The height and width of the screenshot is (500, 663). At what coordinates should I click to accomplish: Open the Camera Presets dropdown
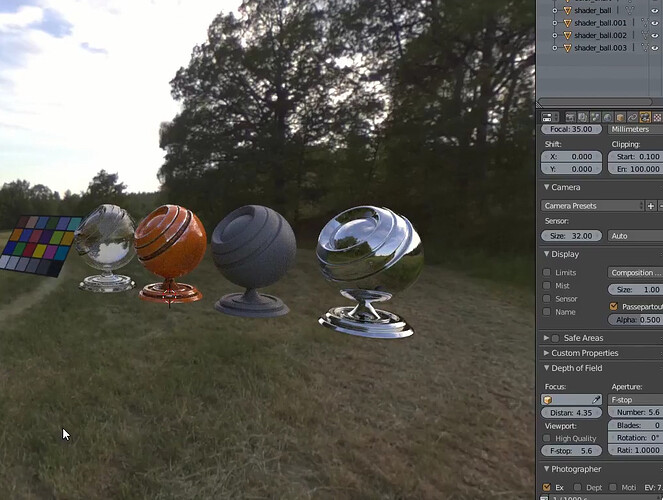tap(592, 206)
